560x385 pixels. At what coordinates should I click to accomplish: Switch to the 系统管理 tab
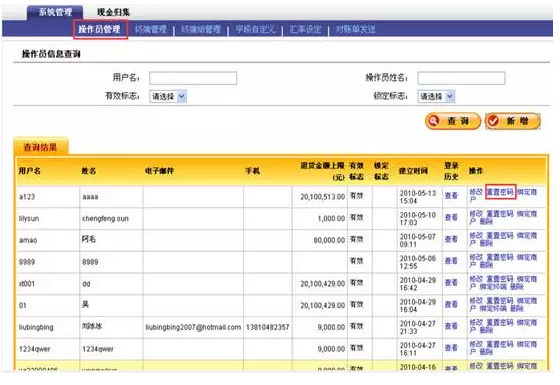[x=55, y=12]
